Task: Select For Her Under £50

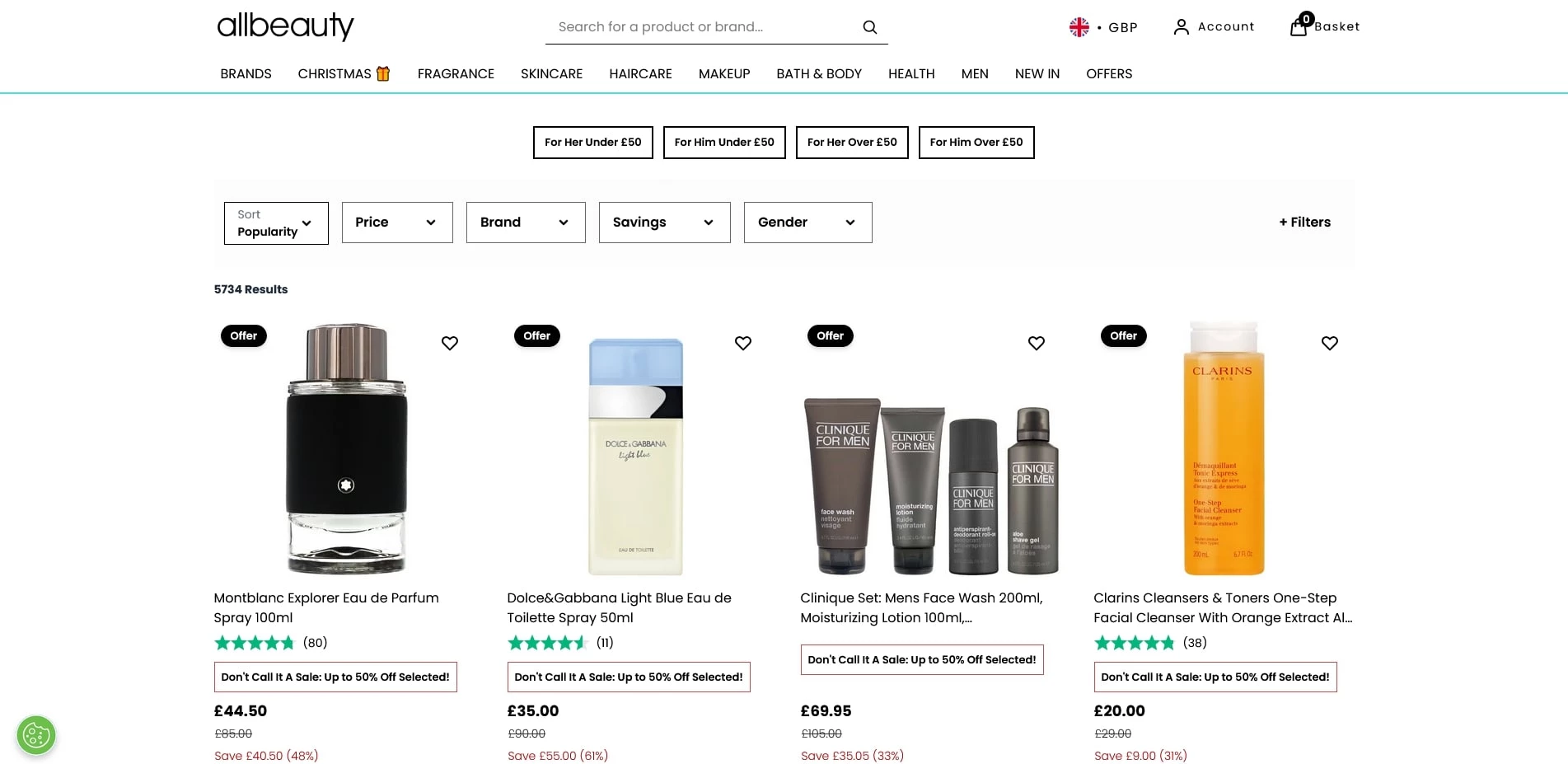Action: coord(592,143)
